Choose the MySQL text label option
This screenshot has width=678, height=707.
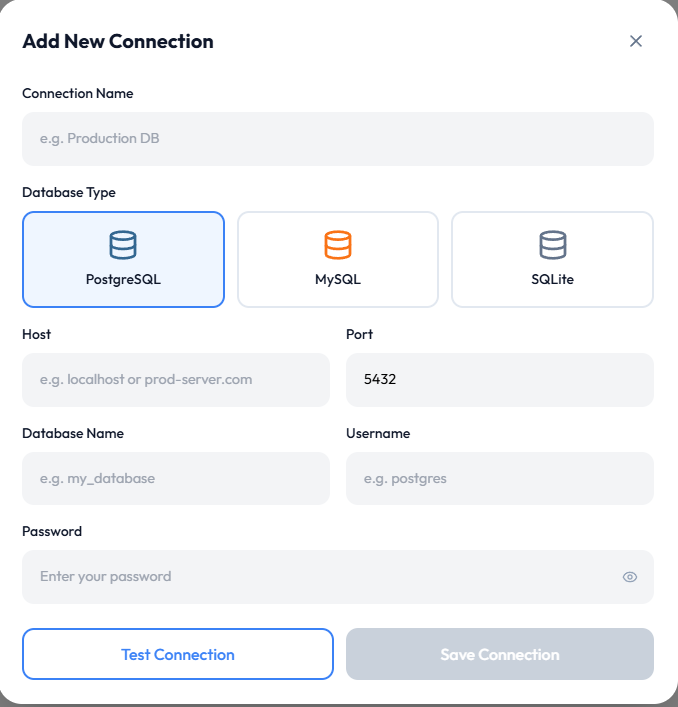338,280
